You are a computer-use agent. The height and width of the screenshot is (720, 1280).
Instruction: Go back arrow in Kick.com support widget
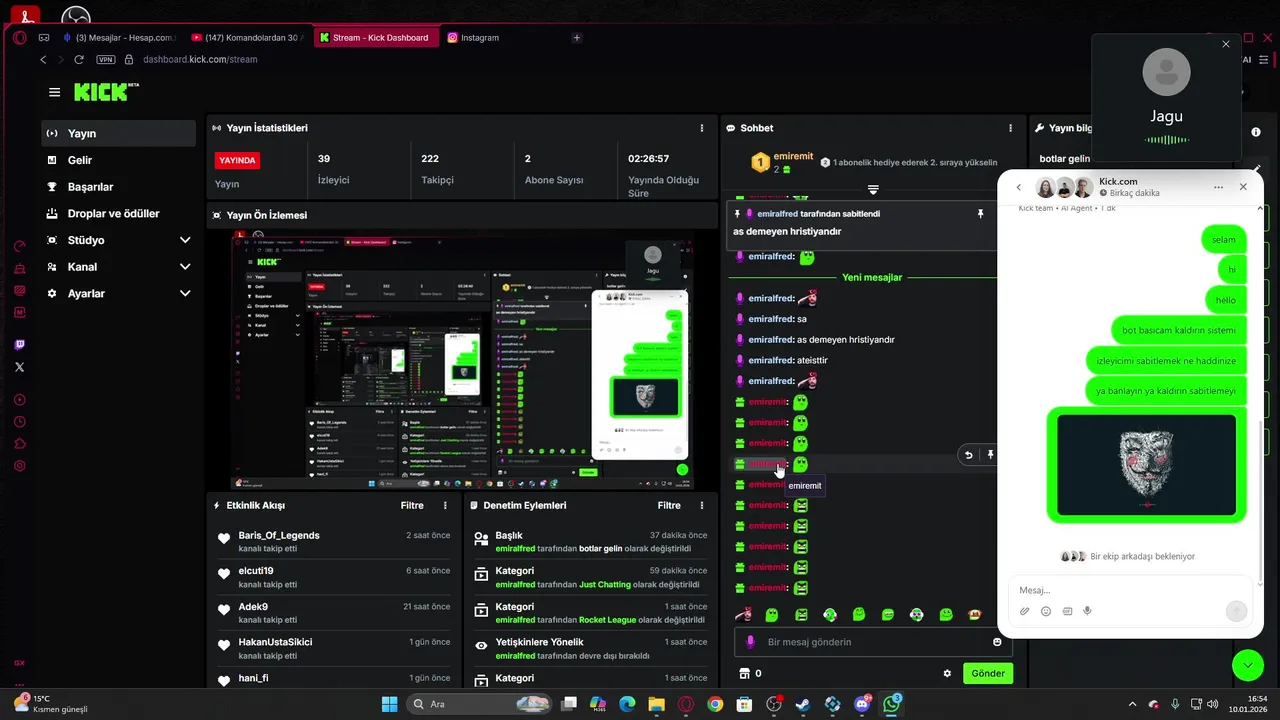1019,187
